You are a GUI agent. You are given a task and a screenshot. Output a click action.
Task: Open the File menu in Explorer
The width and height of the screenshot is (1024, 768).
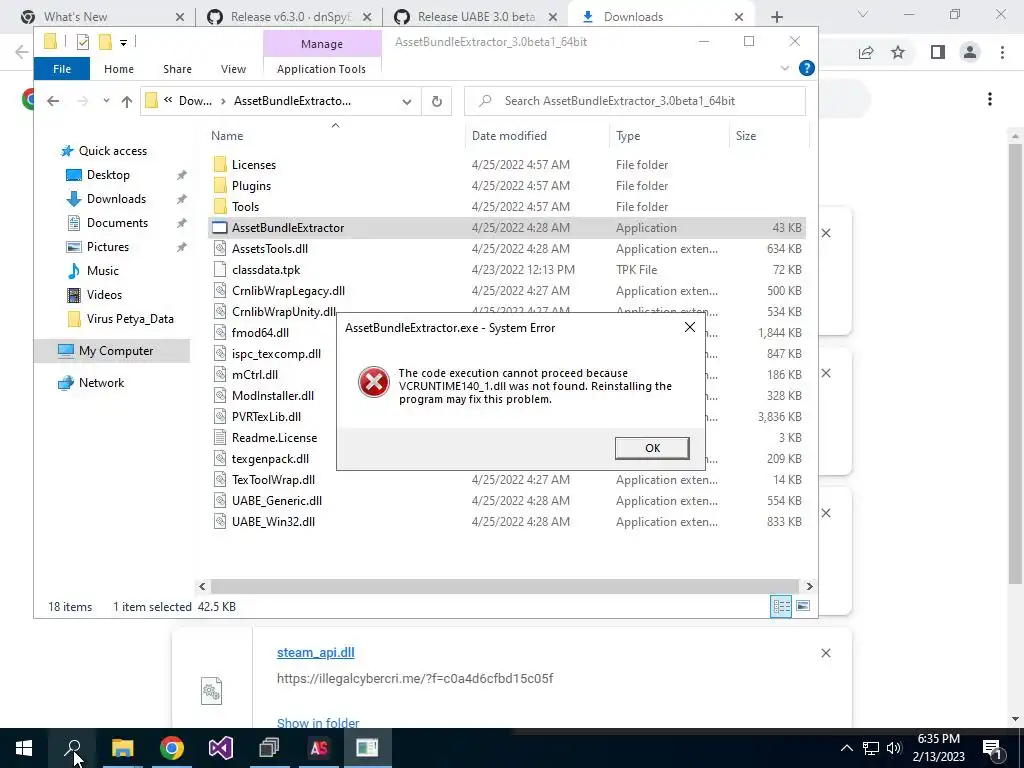coord(62,69)
